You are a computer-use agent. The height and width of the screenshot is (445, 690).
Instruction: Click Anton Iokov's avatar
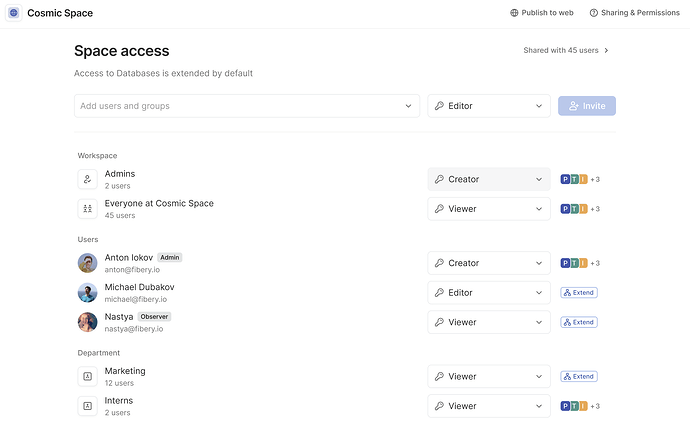88,263
